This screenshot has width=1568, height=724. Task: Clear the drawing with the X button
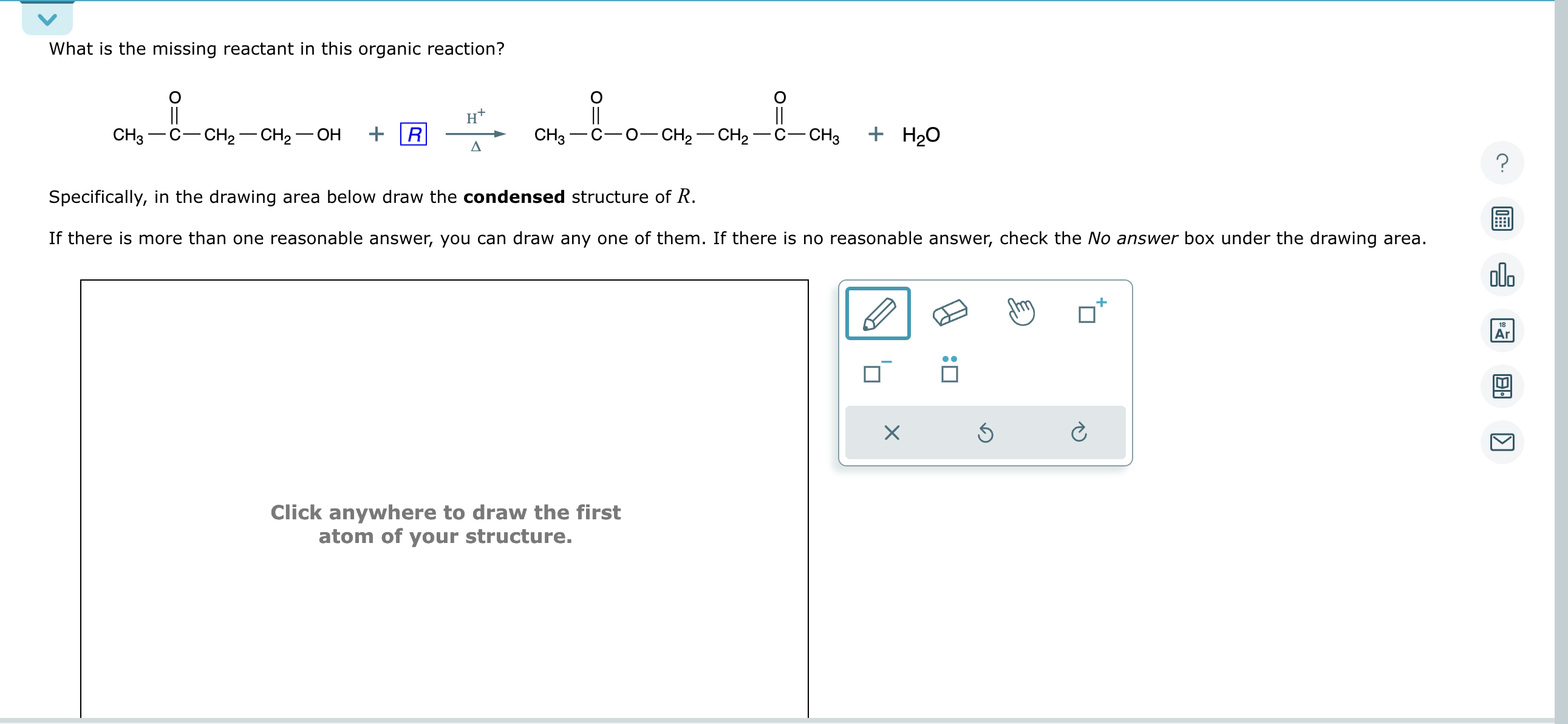[x=891, y=432]
